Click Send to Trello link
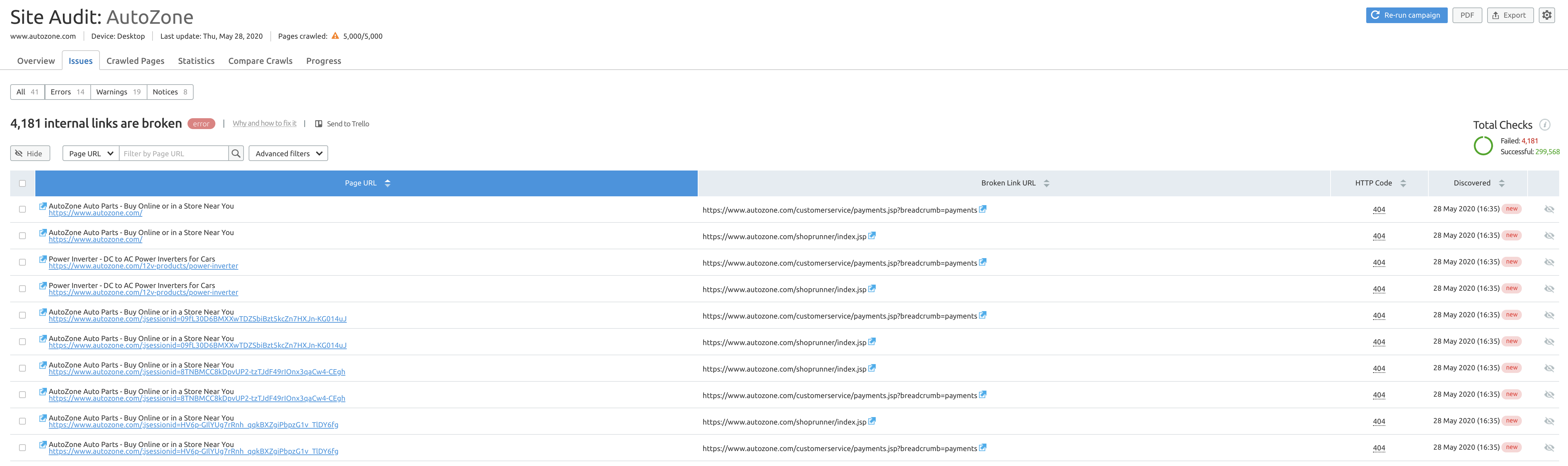Viewport: 1568px width, 466px height. coord(348,124)
